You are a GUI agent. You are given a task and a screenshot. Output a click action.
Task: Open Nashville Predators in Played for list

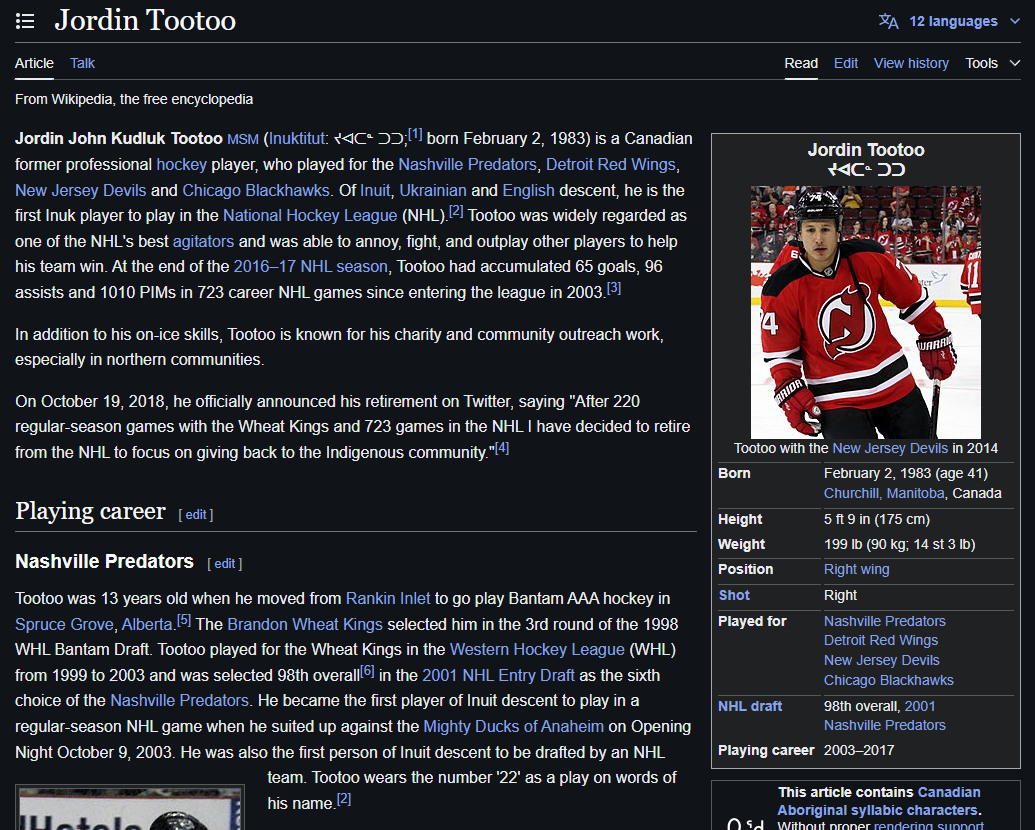pos(885,621)
